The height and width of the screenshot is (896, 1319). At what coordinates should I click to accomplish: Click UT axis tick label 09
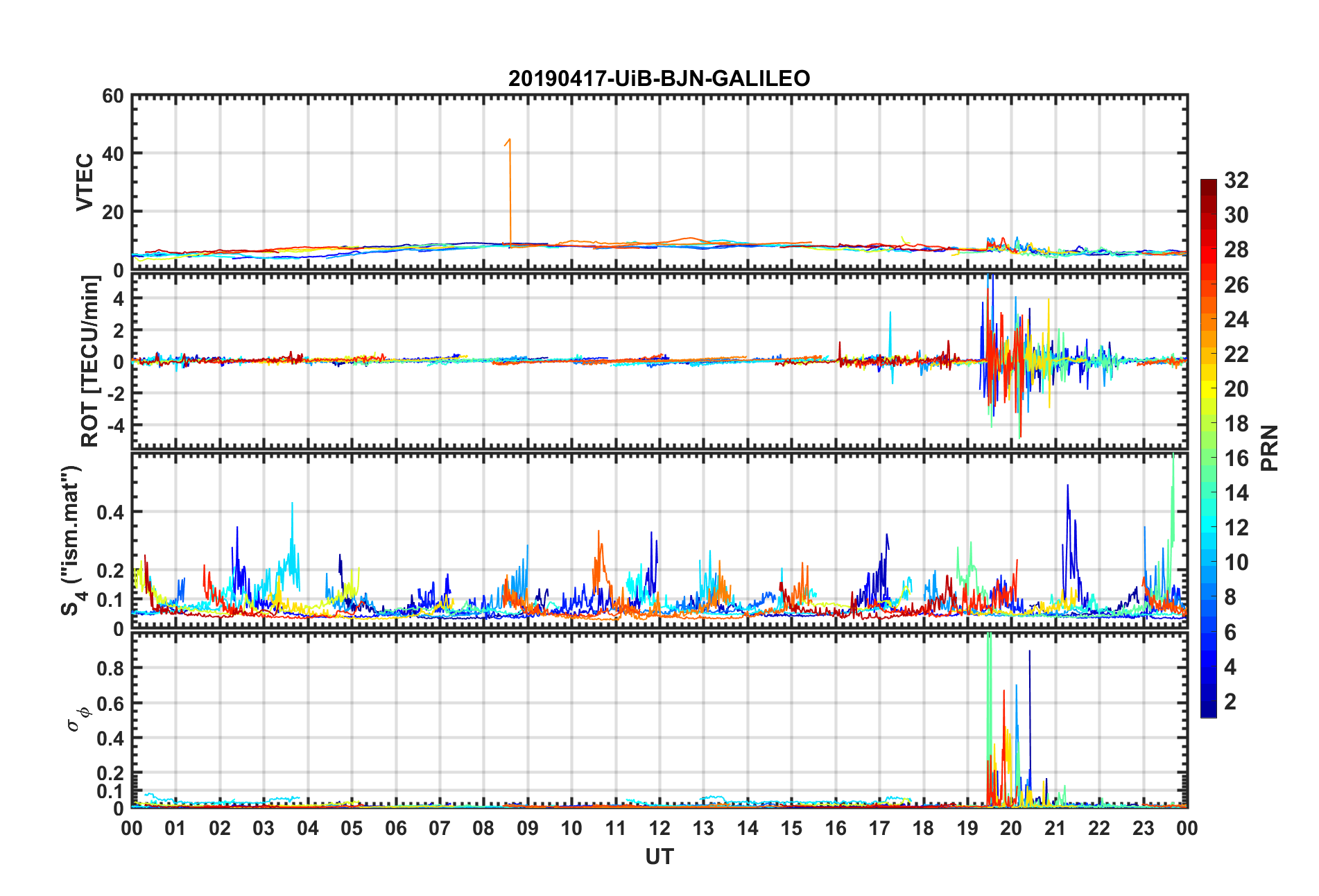528,828
